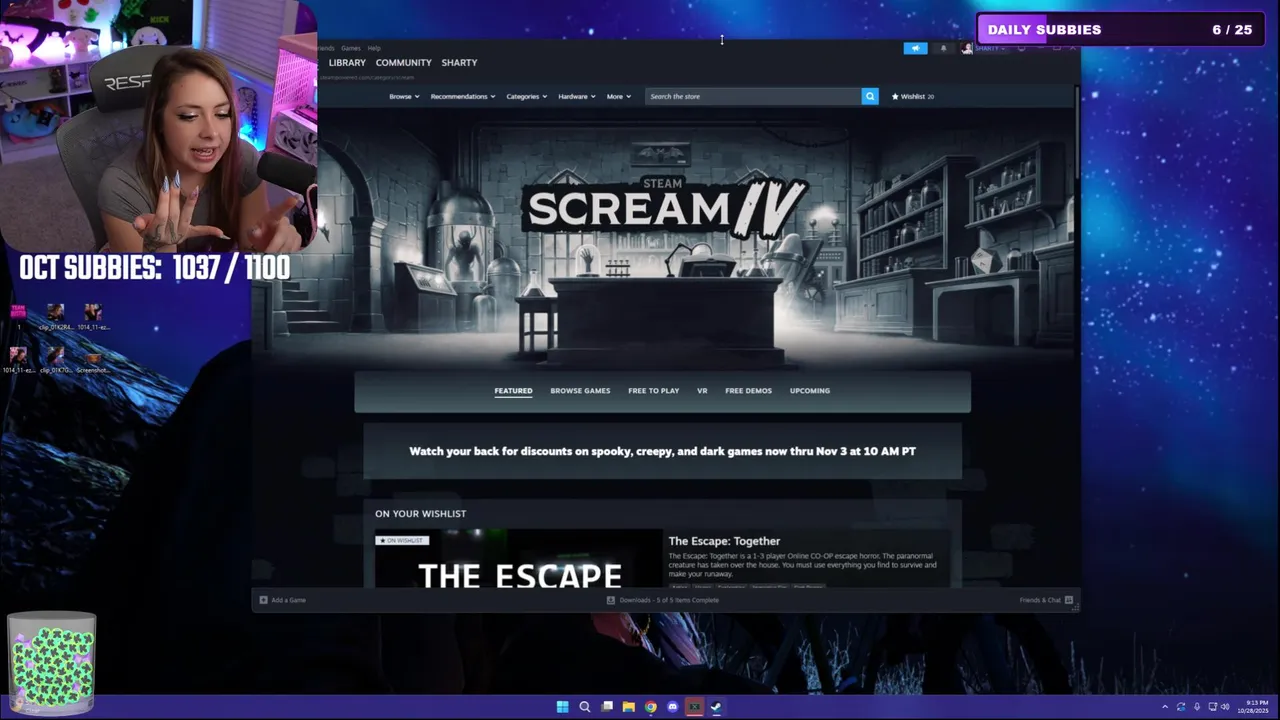Open File Explorer from the taskbar

click(x=629, y=707)
